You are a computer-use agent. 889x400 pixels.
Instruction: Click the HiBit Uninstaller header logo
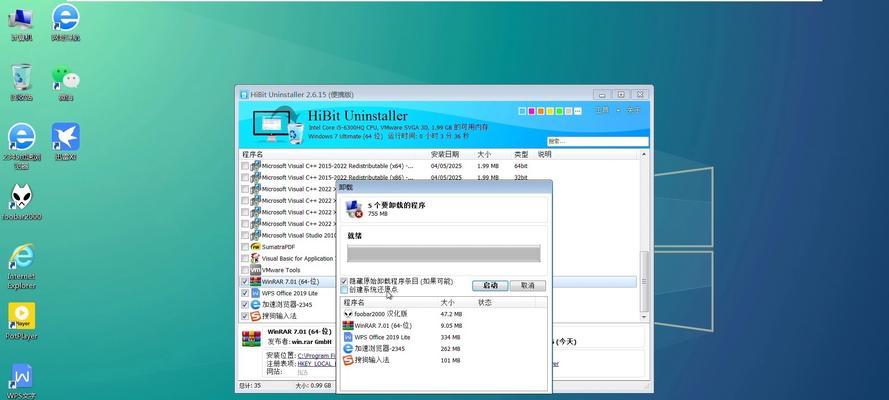point(278,125)
